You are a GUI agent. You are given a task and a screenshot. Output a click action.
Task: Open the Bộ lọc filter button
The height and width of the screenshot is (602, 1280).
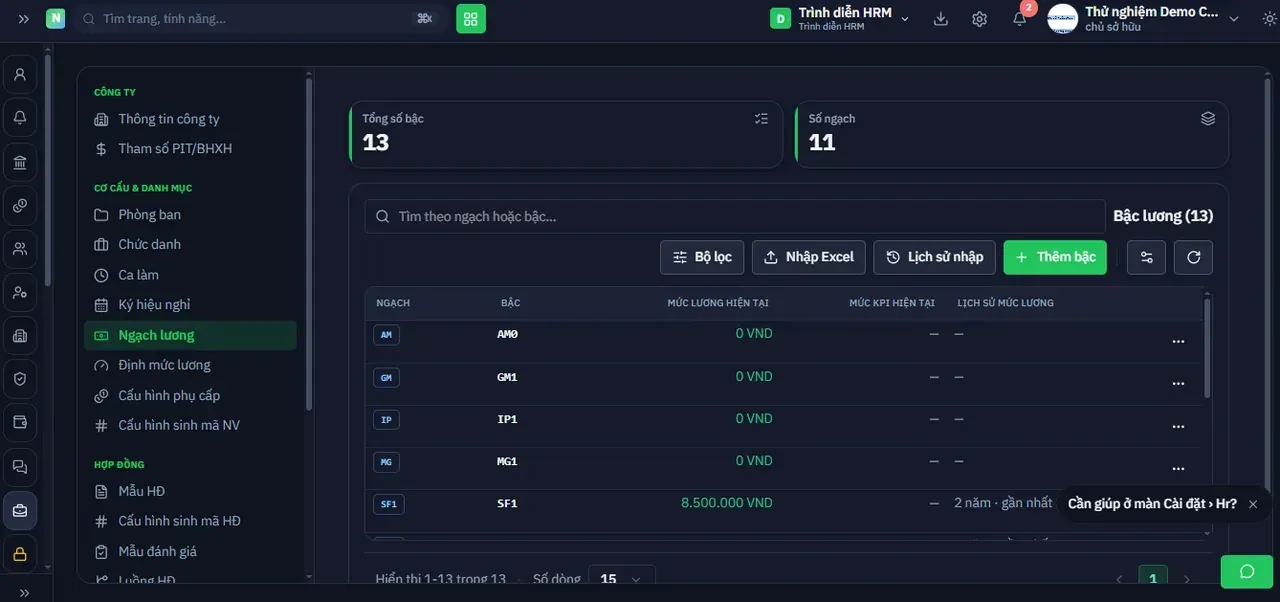click(x=702, y=257)
